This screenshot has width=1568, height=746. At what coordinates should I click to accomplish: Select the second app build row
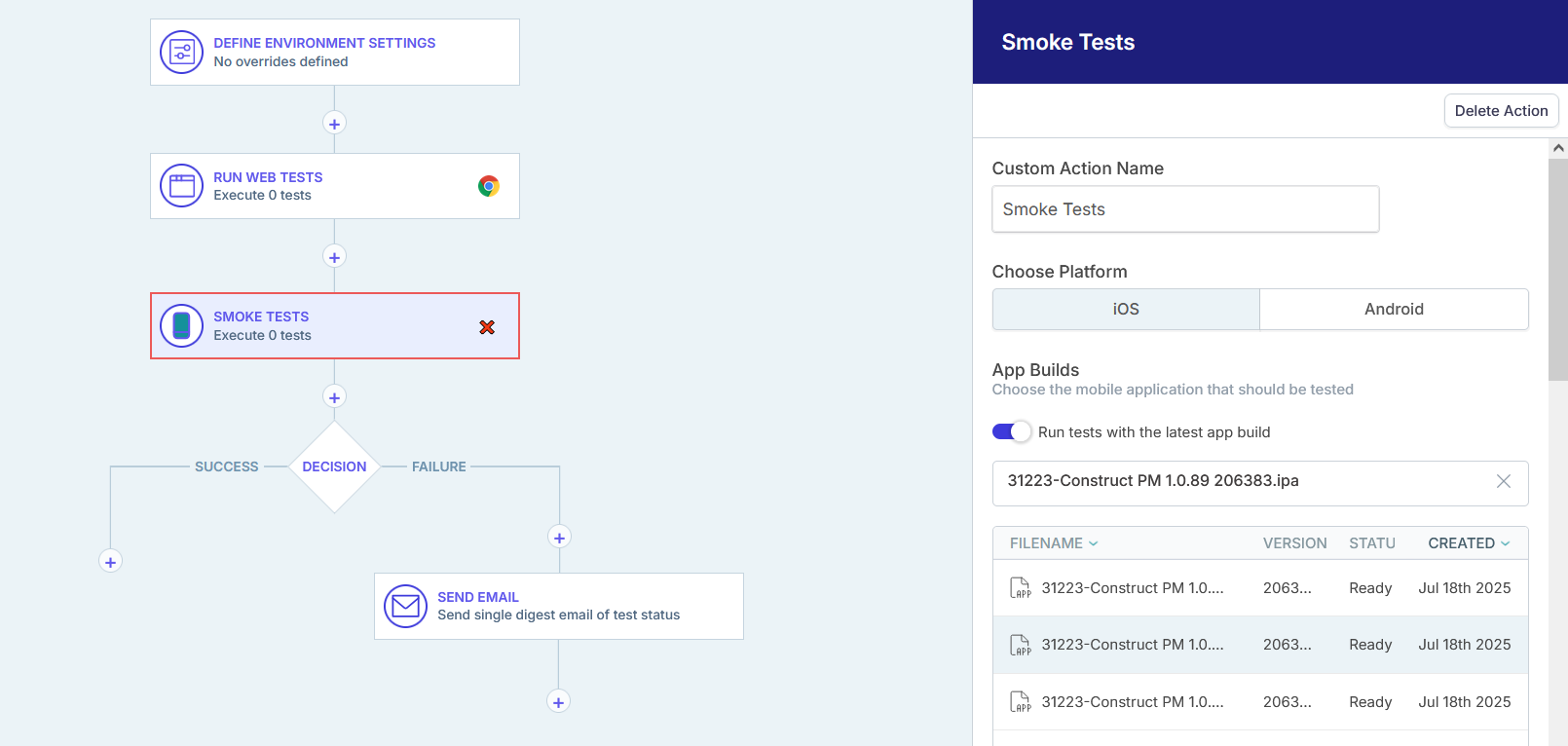pyautogui.click(x=1259, y=645)
